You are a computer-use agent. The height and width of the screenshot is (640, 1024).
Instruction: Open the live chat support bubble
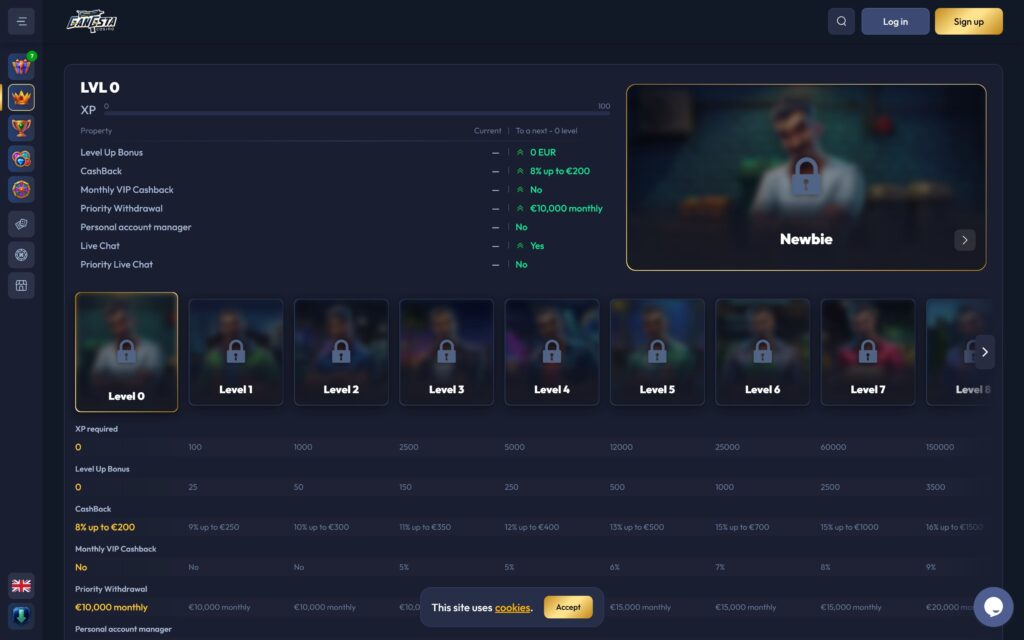click(993, 607)
